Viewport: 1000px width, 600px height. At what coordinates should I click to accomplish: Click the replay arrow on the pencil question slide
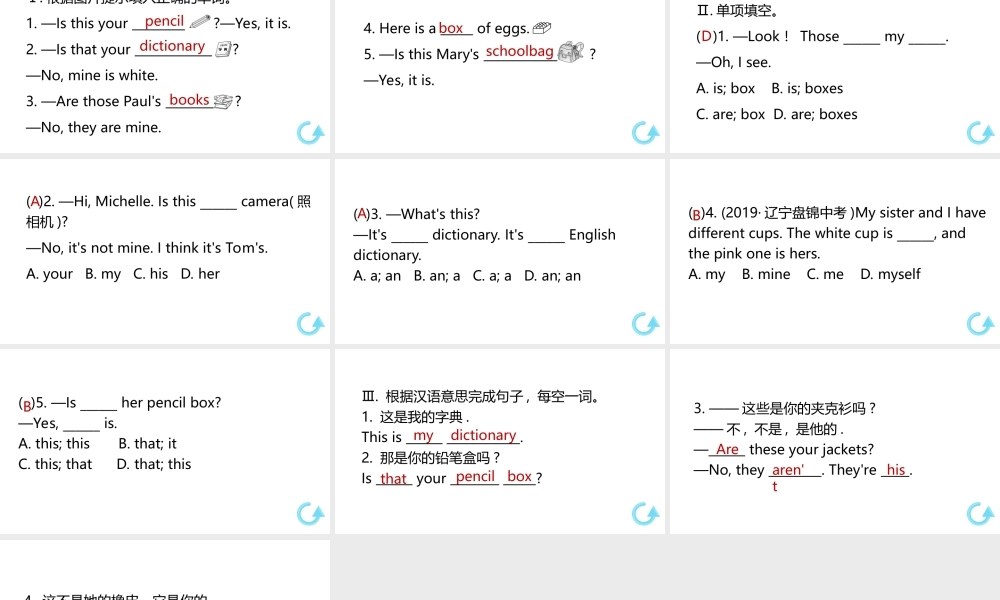(311, 133)
